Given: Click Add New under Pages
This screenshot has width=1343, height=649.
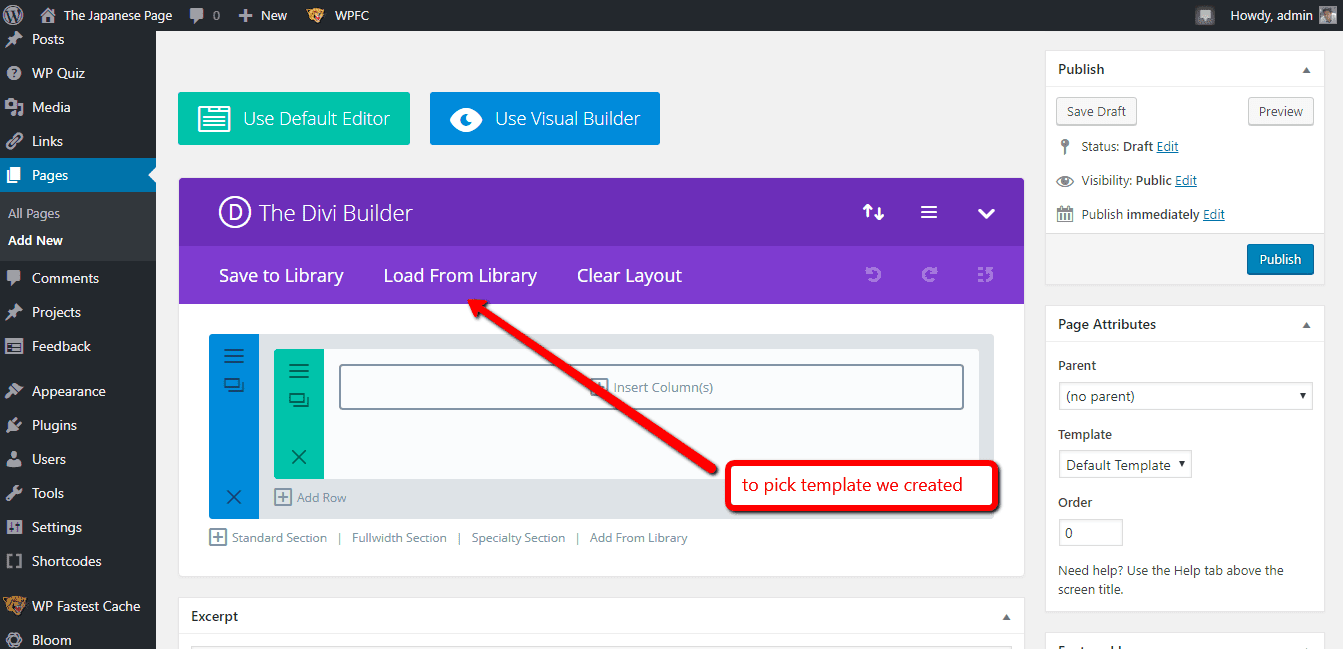Looking at the screenshot, I should click(35, 240).
